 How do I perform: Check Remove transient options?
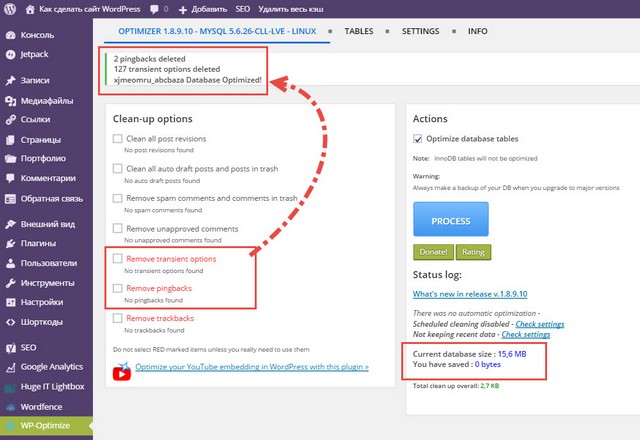click(x=118, y=259)
